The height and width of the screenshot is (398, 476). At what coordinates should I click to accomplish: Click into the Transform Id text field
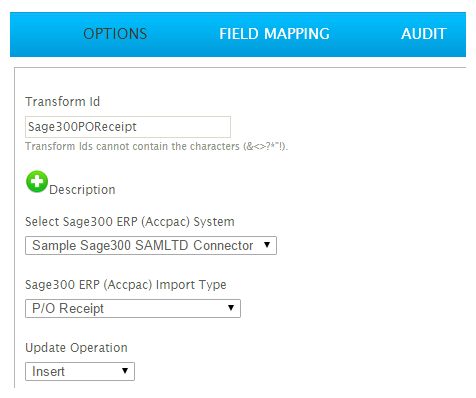coord(128,127)
